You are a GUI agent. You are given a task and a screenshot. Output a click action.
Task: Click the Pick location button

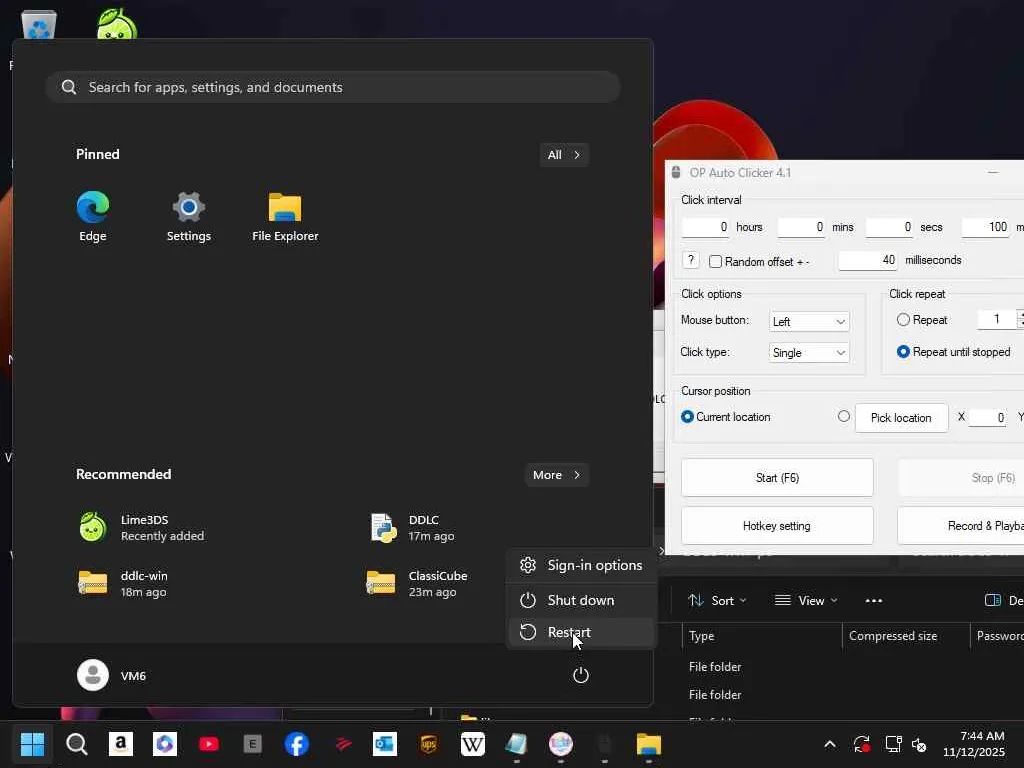[x=901, y=417]
